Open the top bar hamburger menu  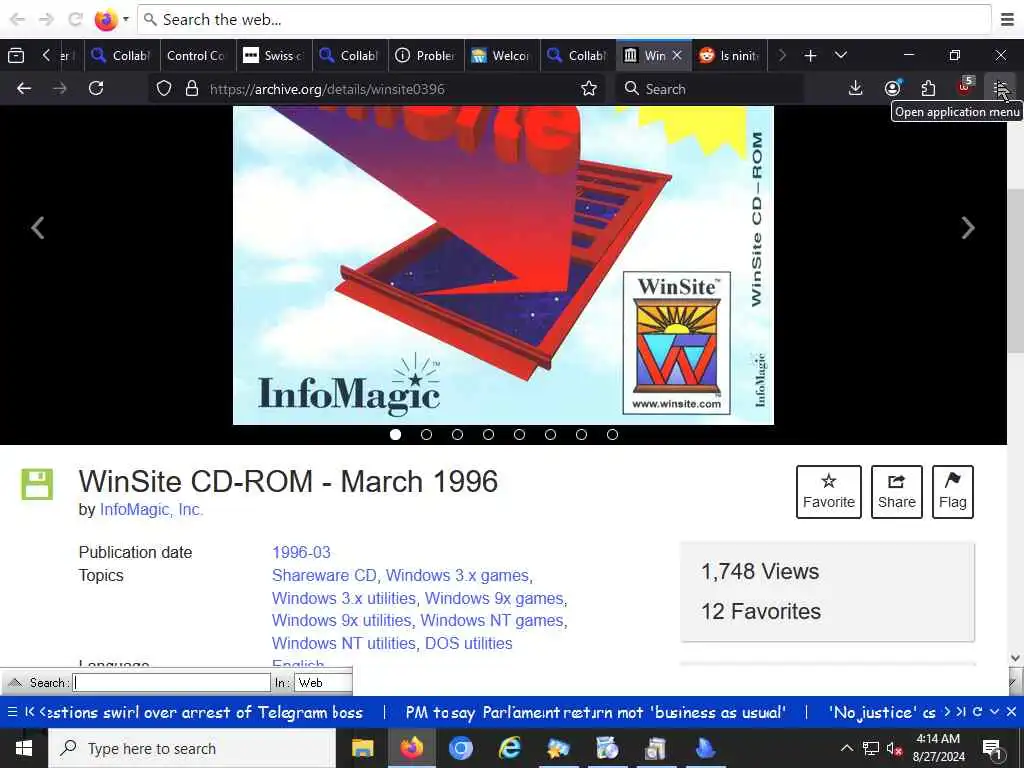coord(1008,20)
